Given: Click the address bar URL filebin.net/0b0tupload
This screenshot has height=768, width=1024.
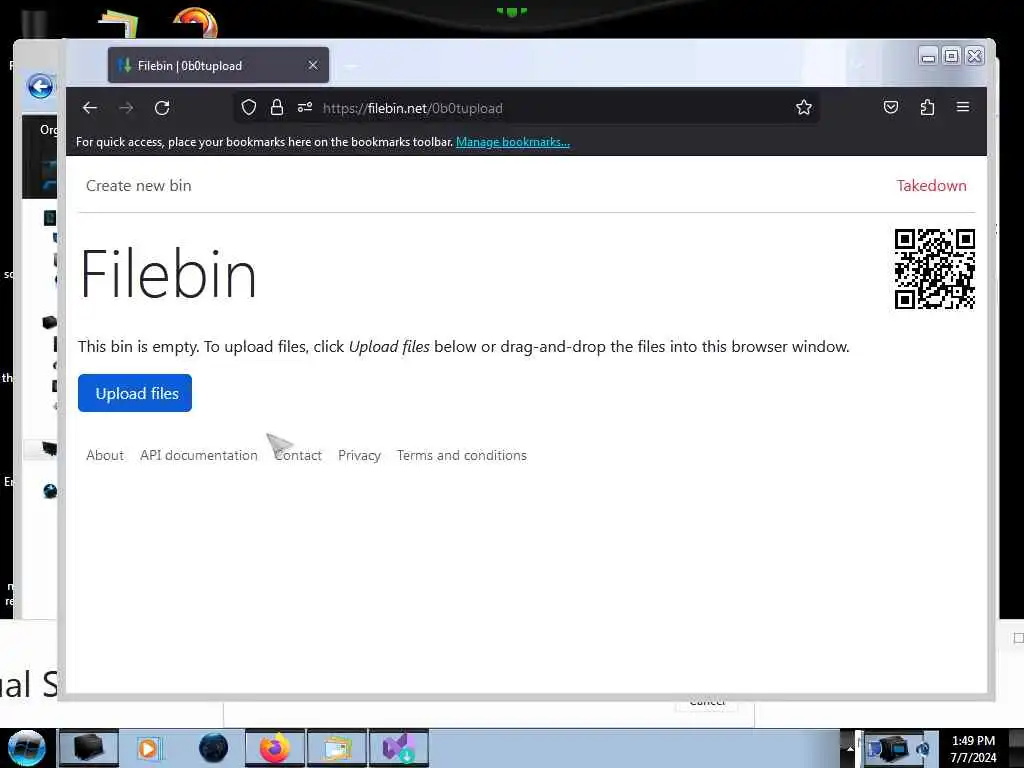Looking at the screenshot, I should 413,108.
